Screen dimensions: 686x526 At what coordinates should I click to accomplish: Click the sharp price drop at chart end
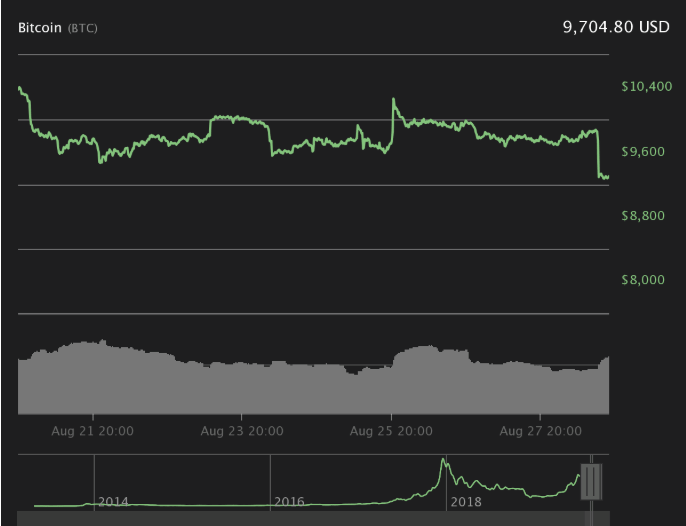point(598,153)
